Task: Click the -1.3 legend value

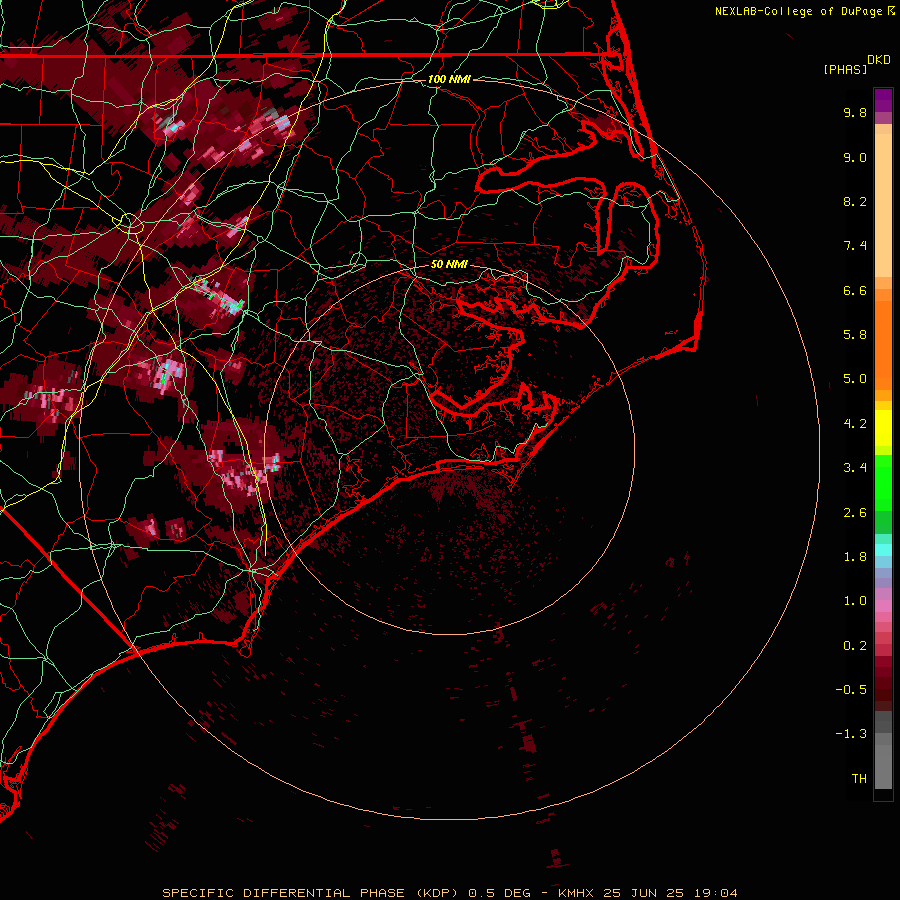Action: (851, 734)
